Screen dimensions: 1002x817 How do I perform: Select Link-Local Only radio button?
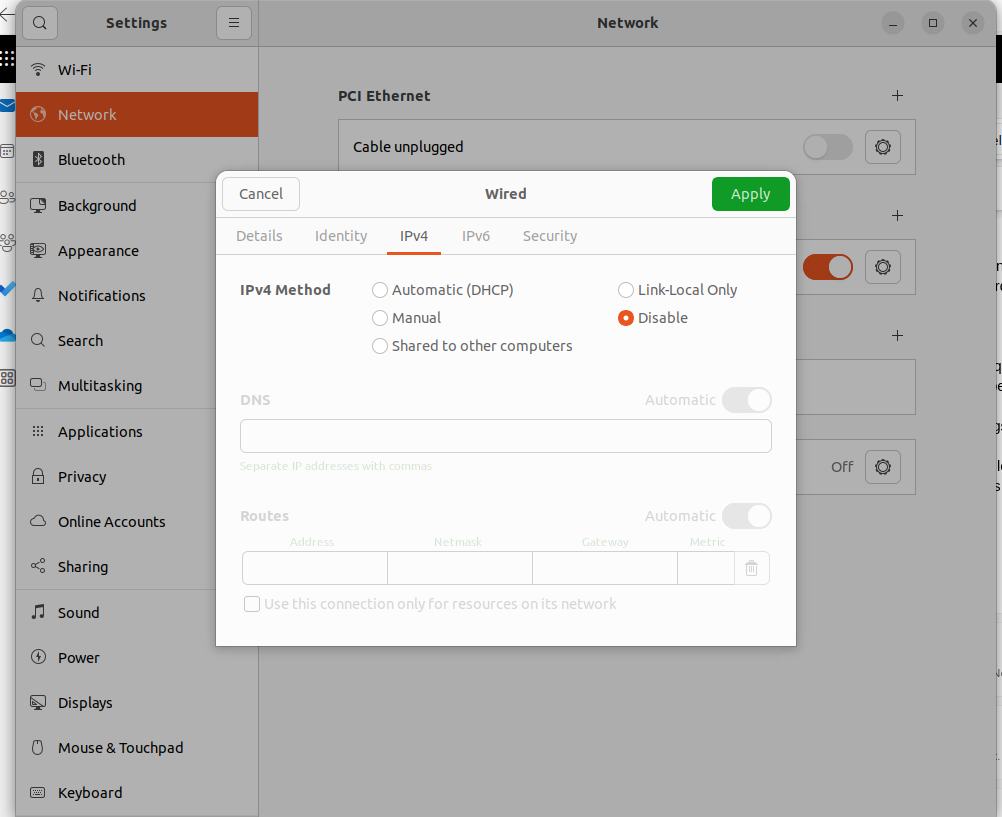point(626,290)
